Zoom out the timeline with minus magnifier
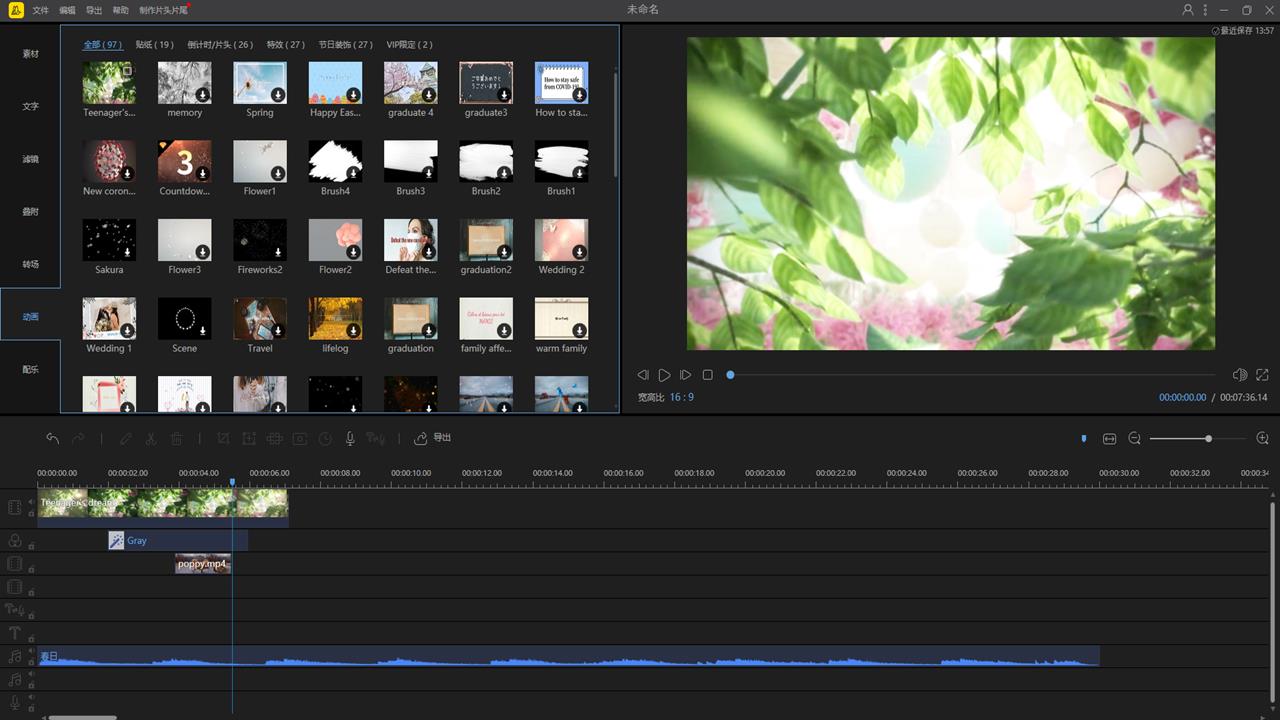This screenshot has height=720, width=1280. point(1134,438)
